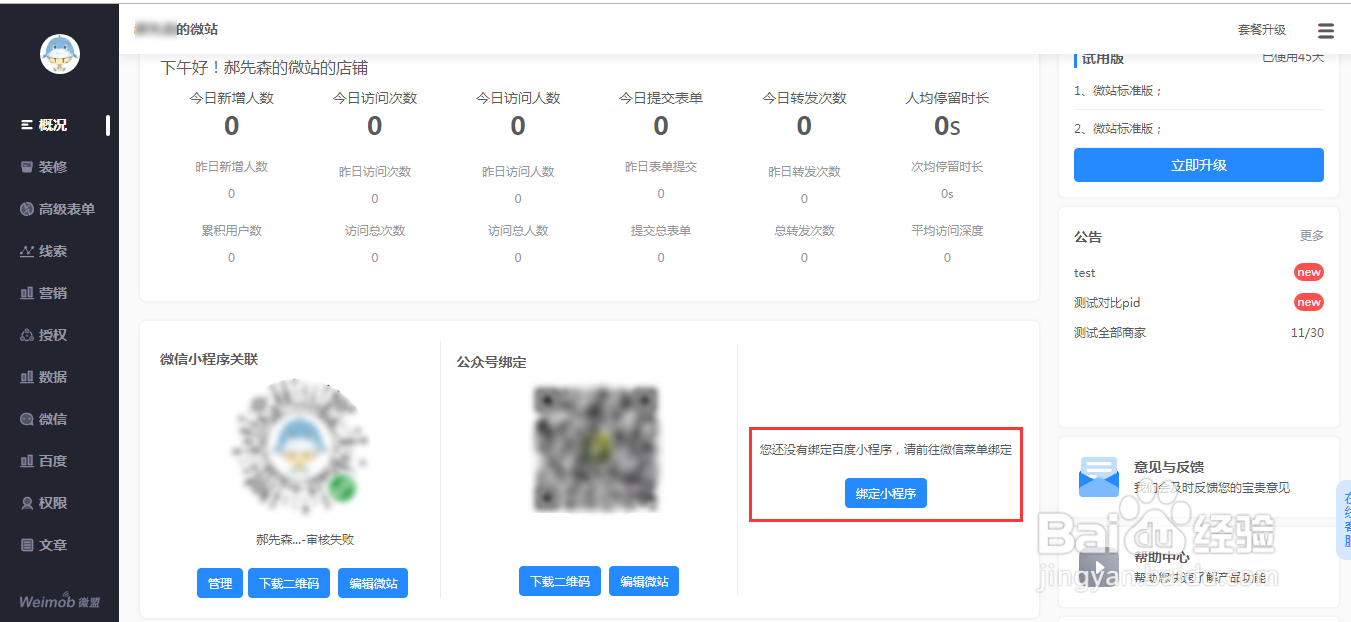Open the 意见与反馈 link
1351x622 pixels.
tap(1169, 467)
